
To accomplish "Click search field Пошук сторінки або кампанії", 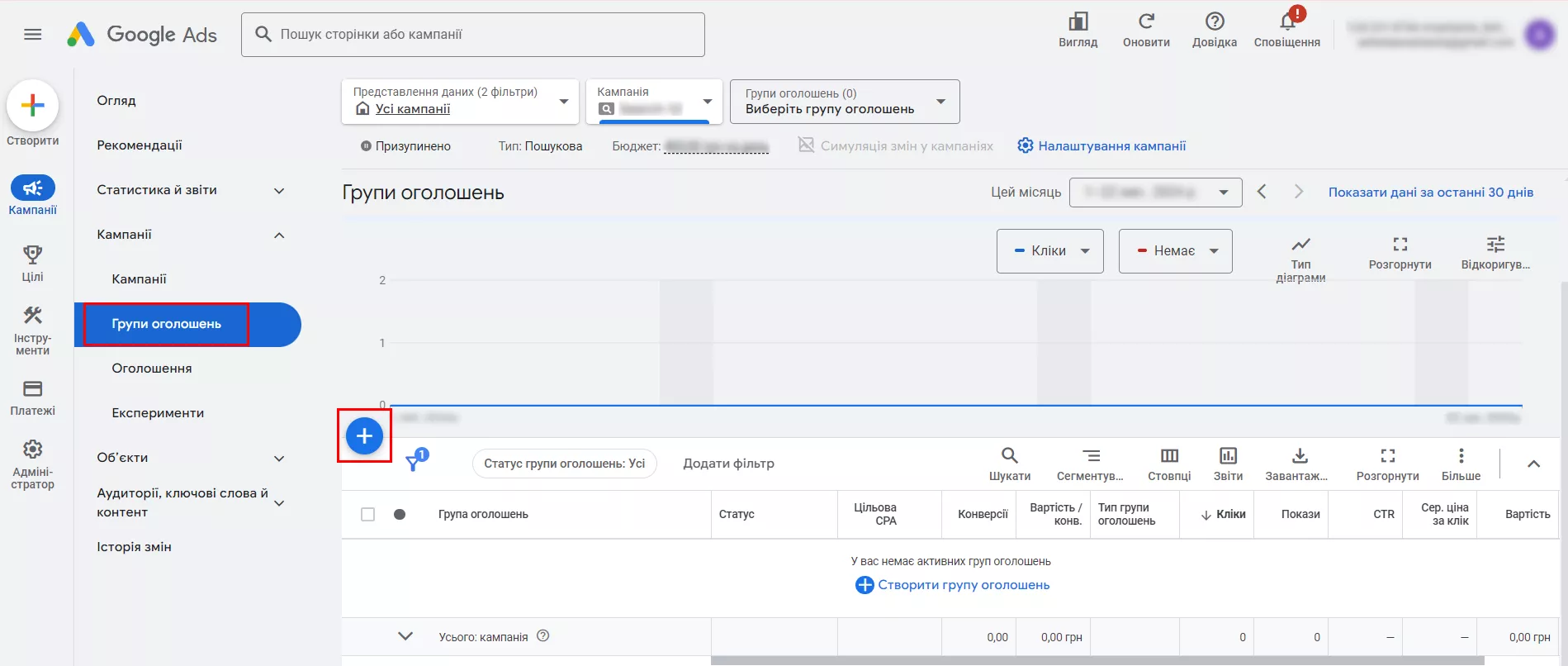I will 473,35.
